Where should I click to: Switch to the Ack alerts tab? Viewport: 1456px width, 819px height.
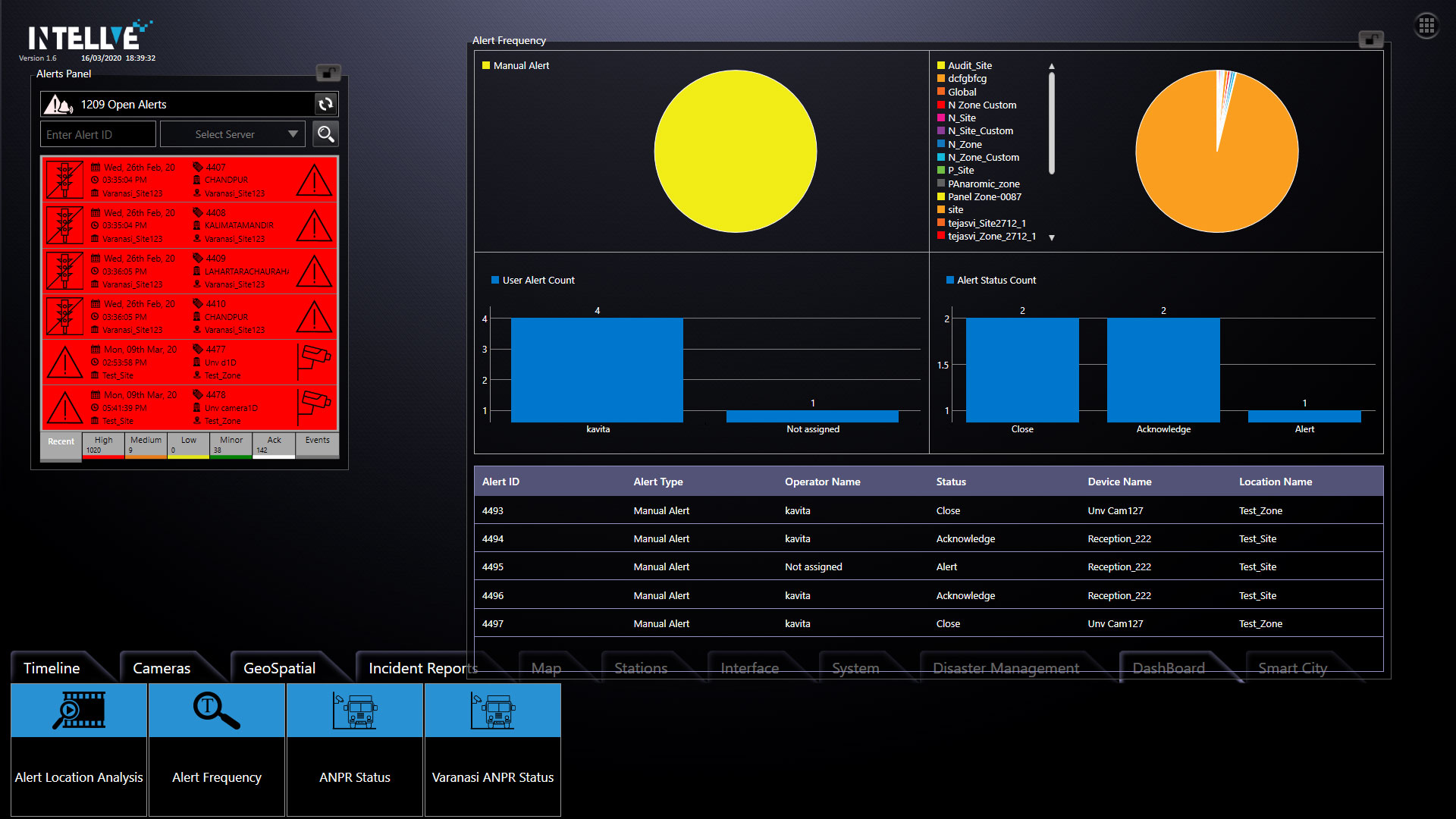coord(274,445)
